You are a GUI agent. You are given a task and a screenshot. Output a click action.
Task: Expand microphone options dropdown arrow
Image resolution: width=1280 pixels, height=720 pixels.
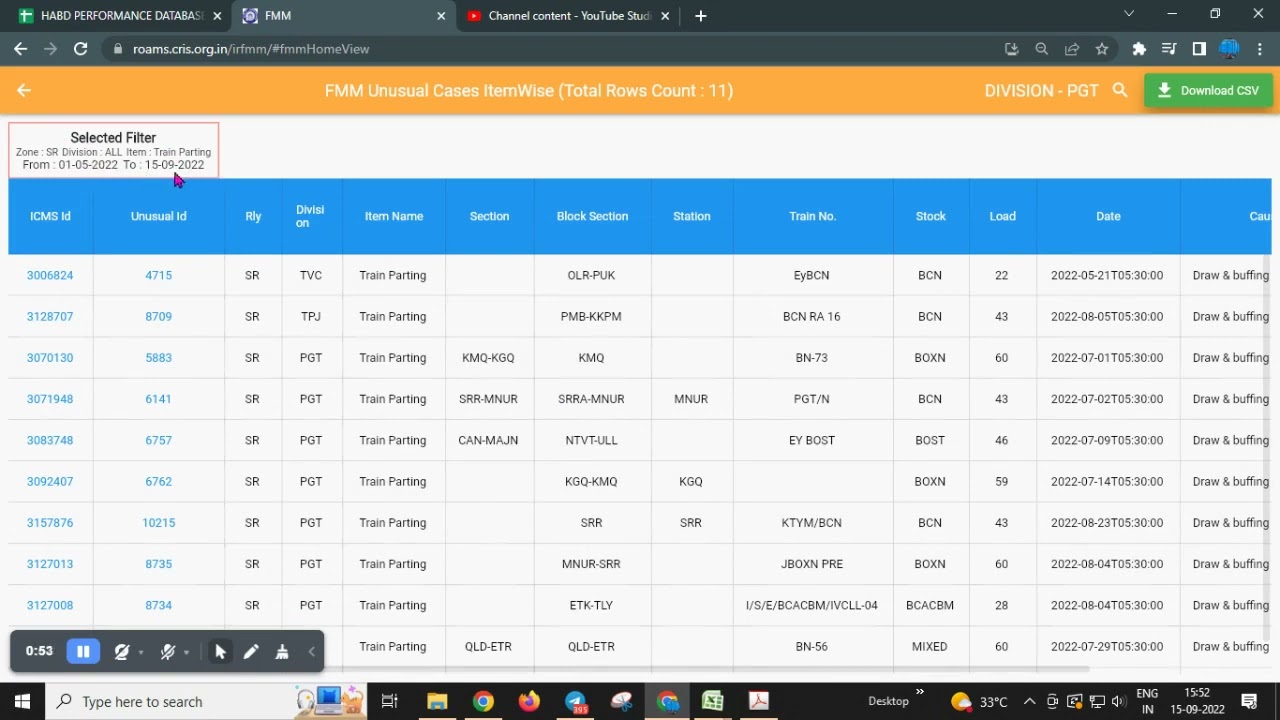click(x=186, y=653)
